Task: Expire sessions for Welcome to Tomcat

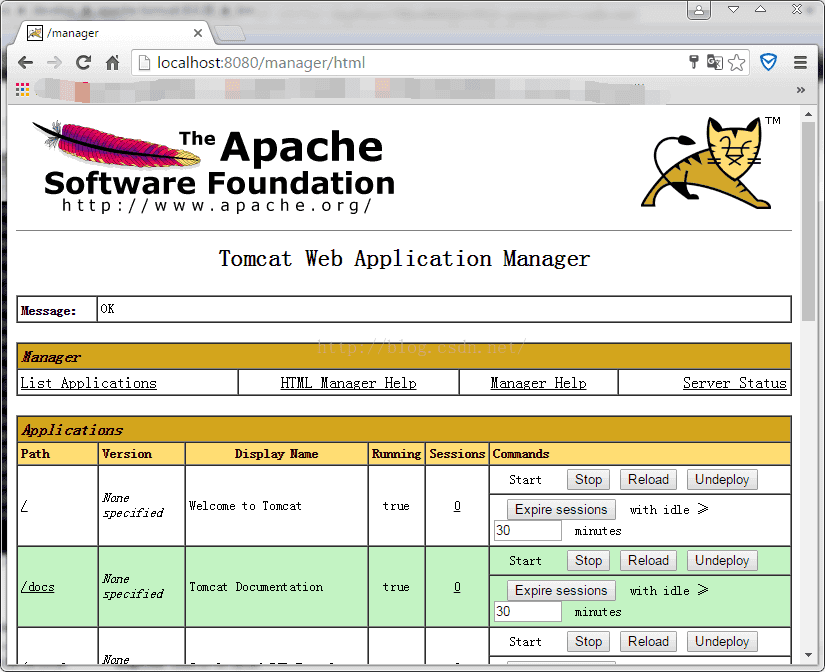Action: click(561, 509)
